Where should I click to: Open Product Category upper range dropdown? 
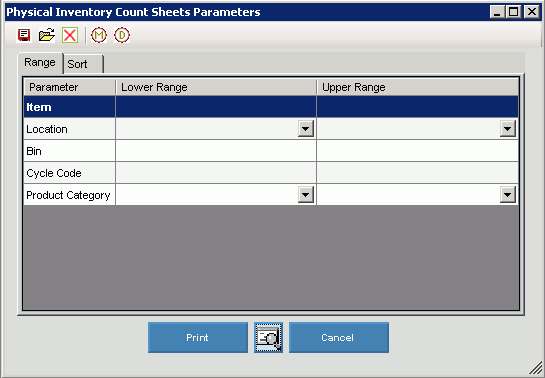pyautogui.click(x=507, y=195)
